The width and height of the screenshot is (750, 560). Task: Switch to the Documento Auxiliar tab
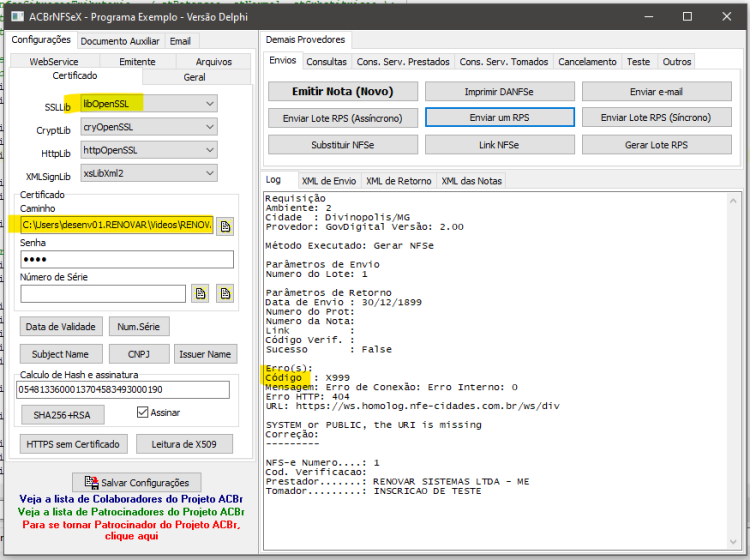click(x=120, y=42)
